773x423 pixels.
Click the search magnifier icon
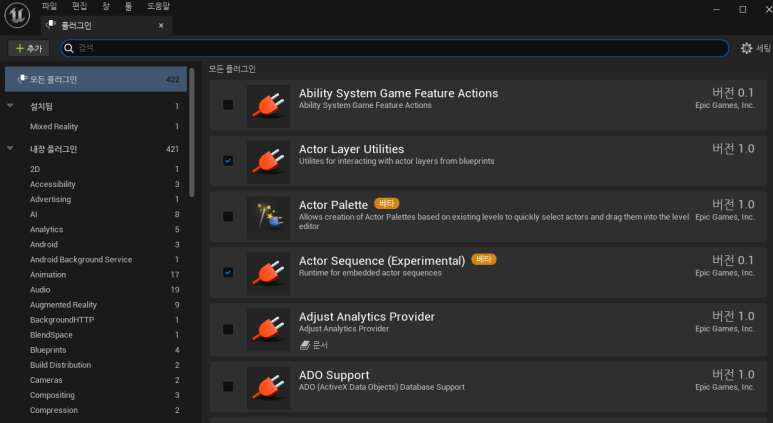(69, 48)
